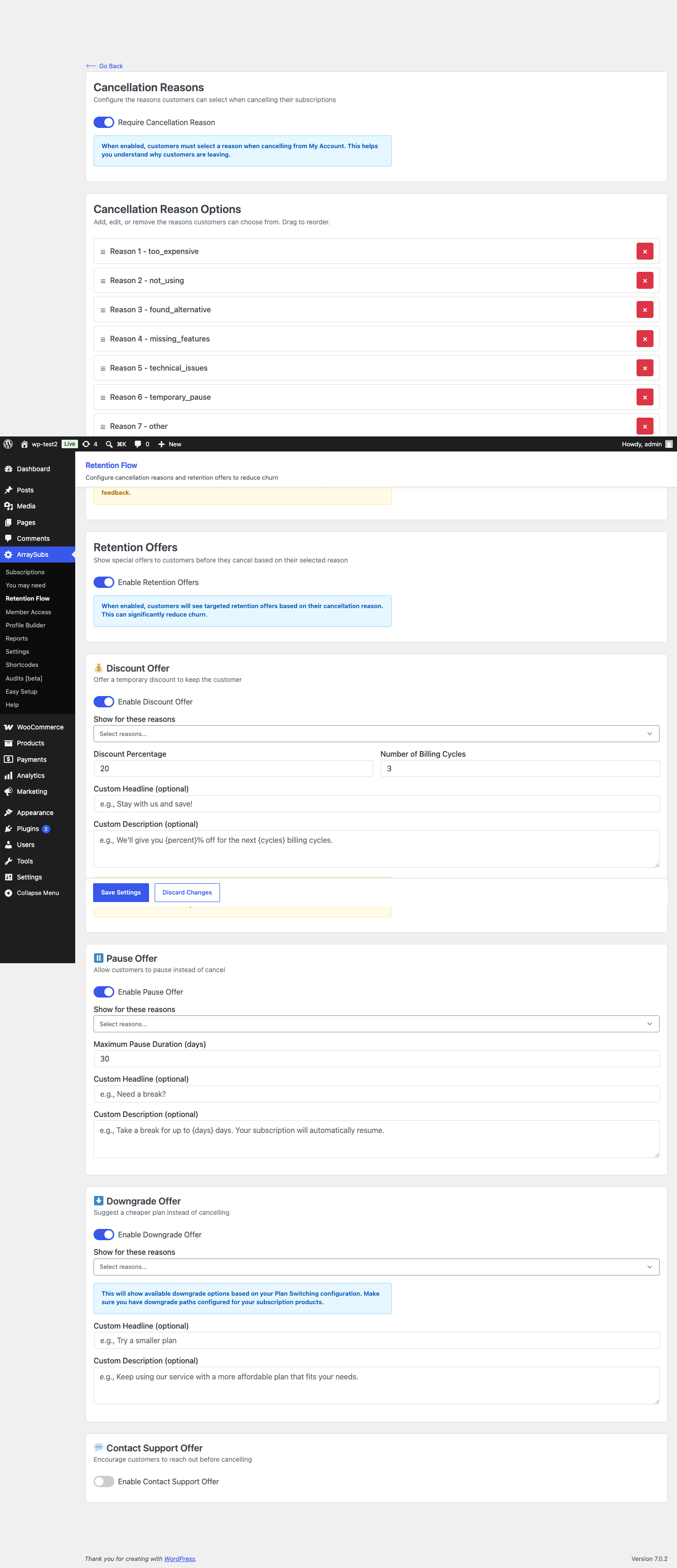Click the ArraySubs gear icon

tap(8, 555)
